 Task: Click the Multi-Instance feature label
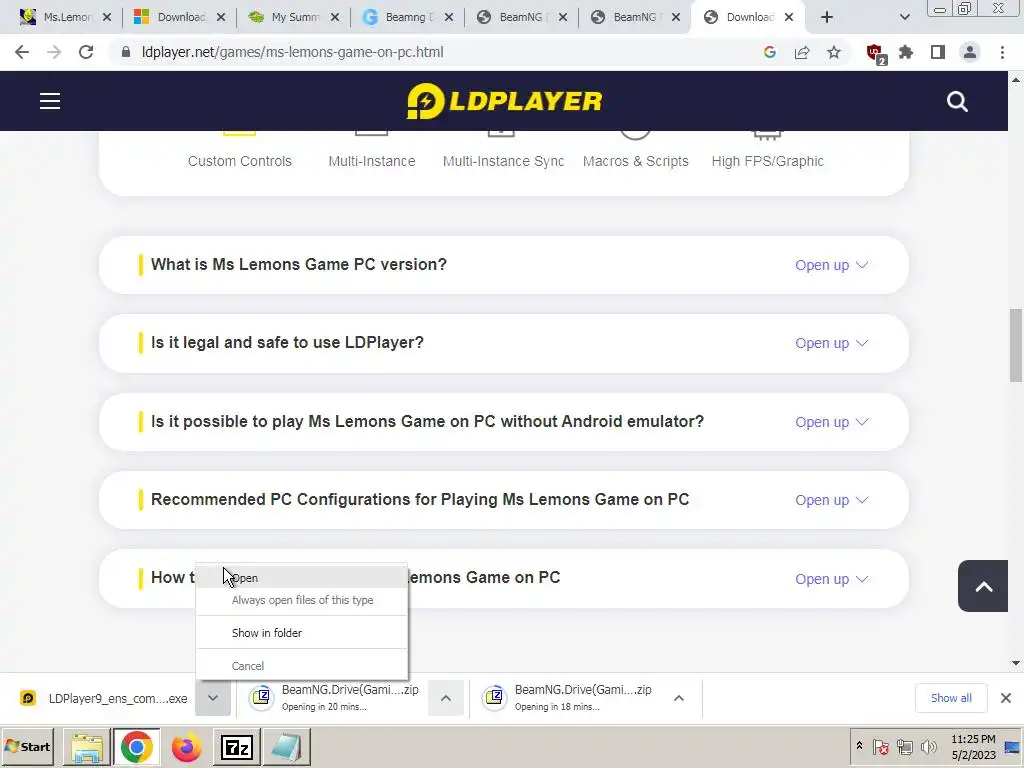pyautogui.click(x=372, y=161)
